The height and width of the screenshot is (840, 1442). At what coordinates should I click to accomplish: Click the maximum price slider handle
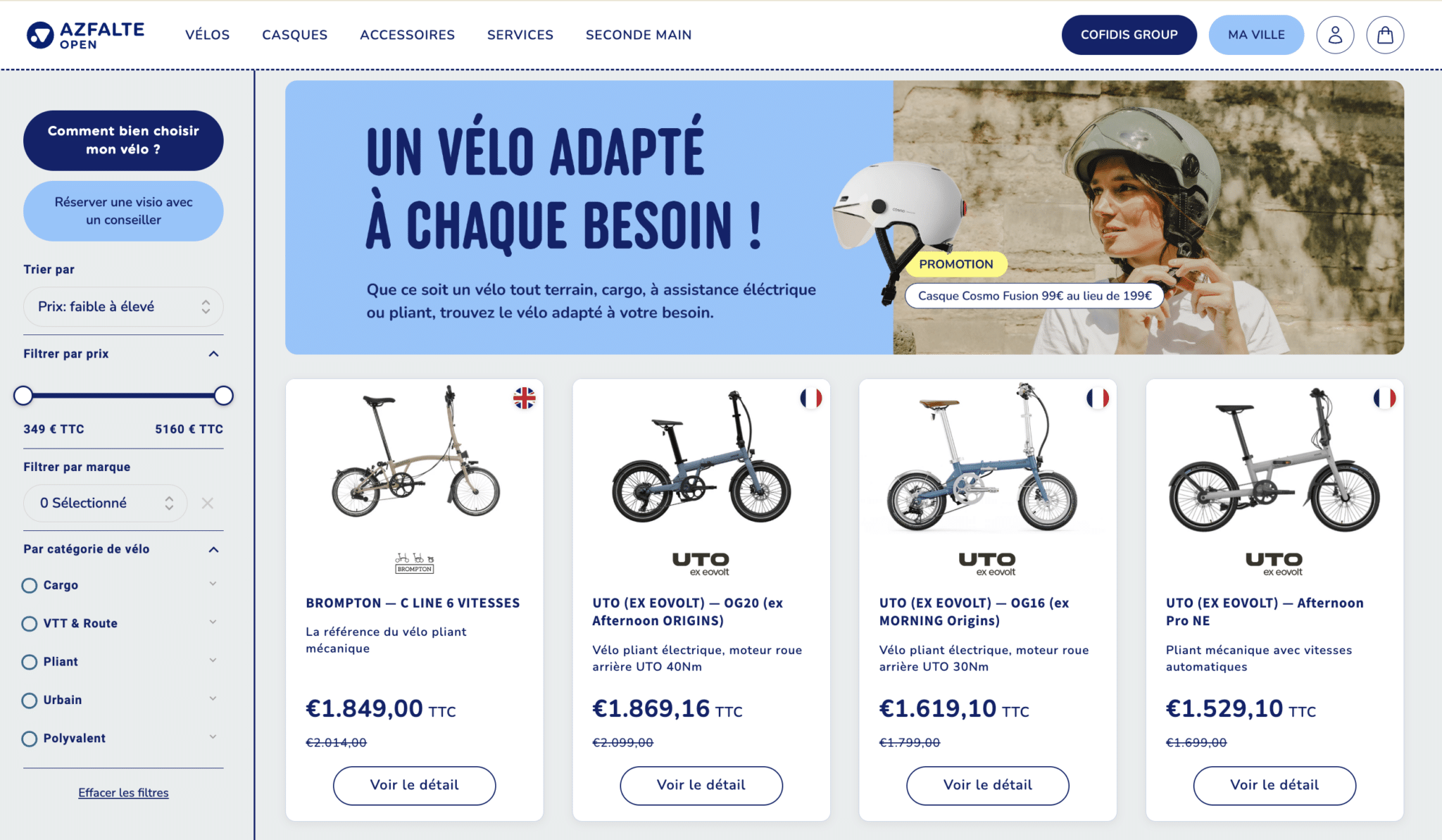223,396
